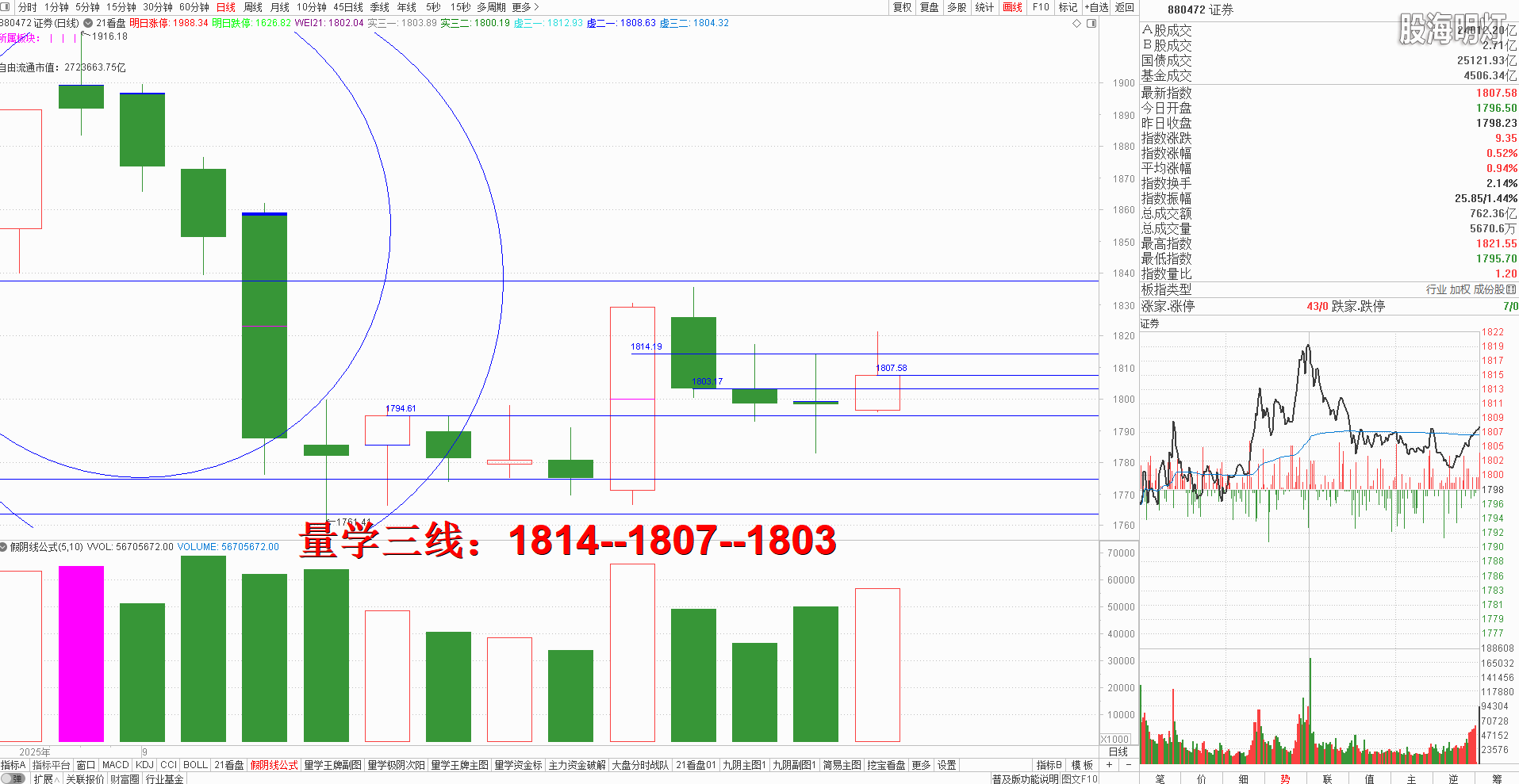Click the window layout icon at chart top-right
Image resolution: width=1519 pixels, height=784 pixels.
pos(1091,23)
